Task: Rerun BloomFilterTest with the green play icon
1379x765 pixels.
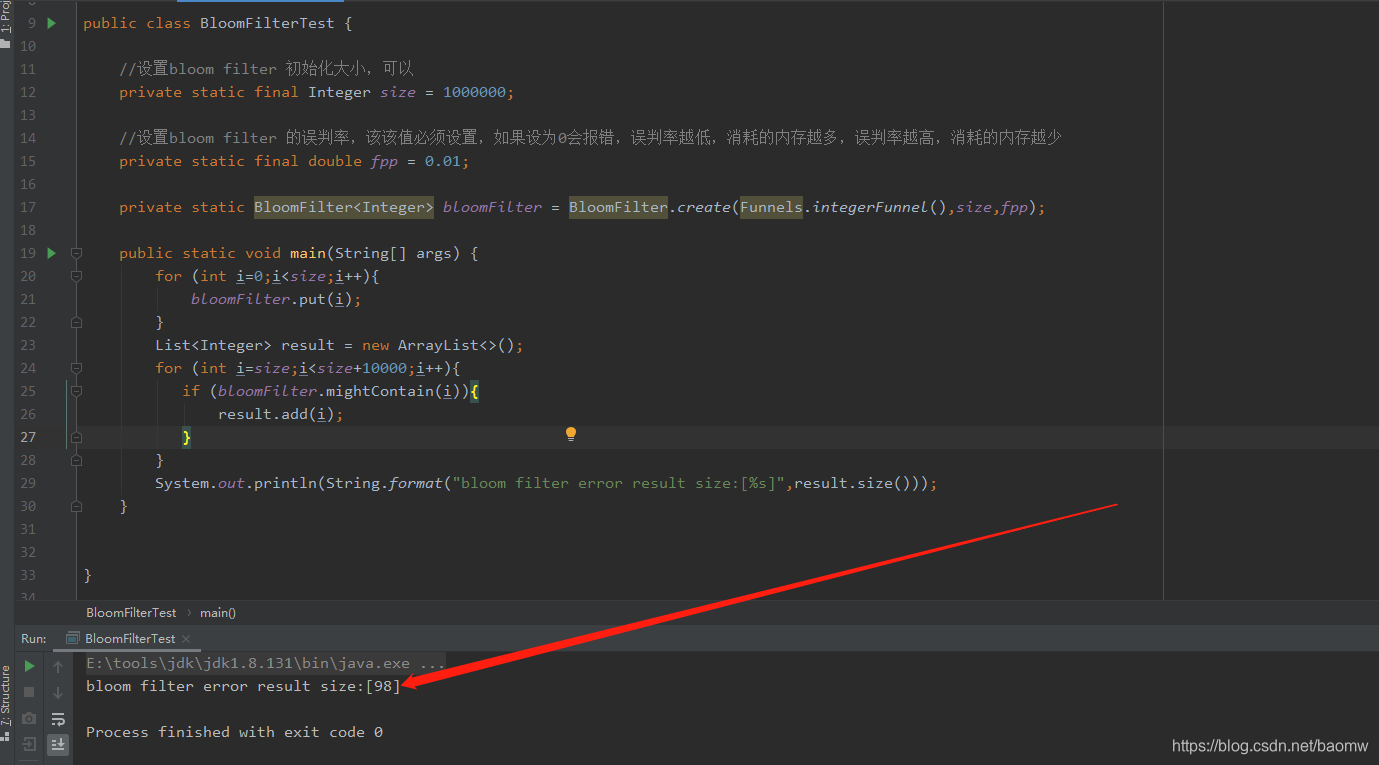Action: pos(29,666)
